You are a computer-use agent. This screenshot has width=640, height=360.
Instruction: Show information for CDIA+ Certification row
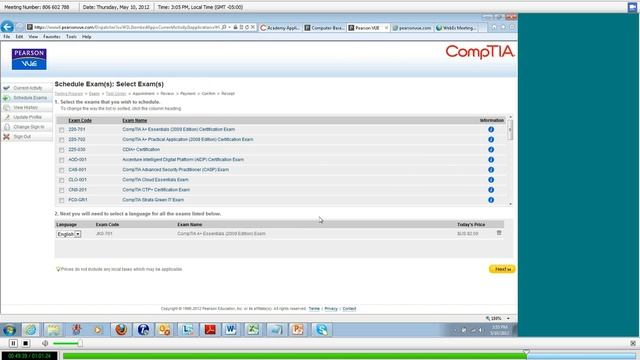click(491, 149)
